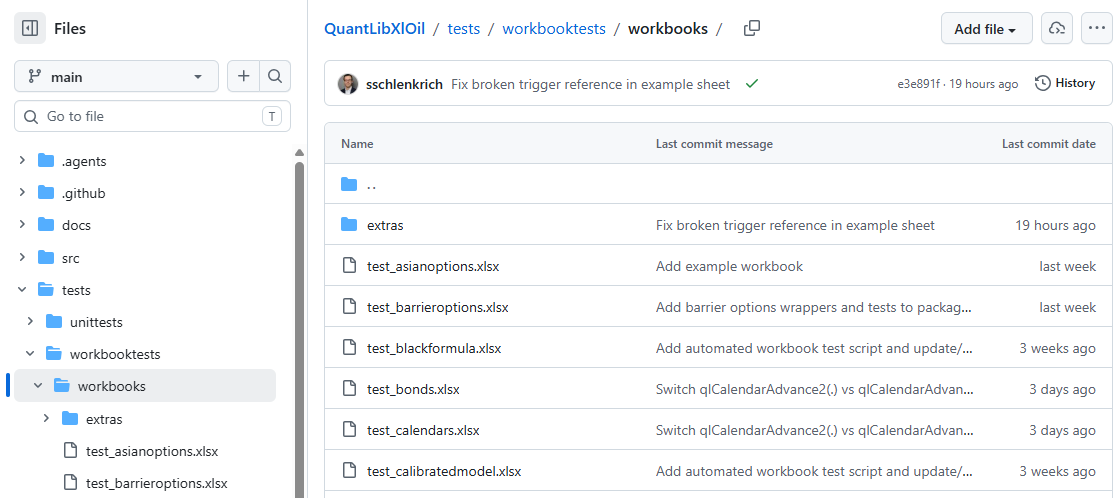This screenshot has width=1120, height=498.
Task: Expand the extras folder chevron in tree
Action: 46,419
